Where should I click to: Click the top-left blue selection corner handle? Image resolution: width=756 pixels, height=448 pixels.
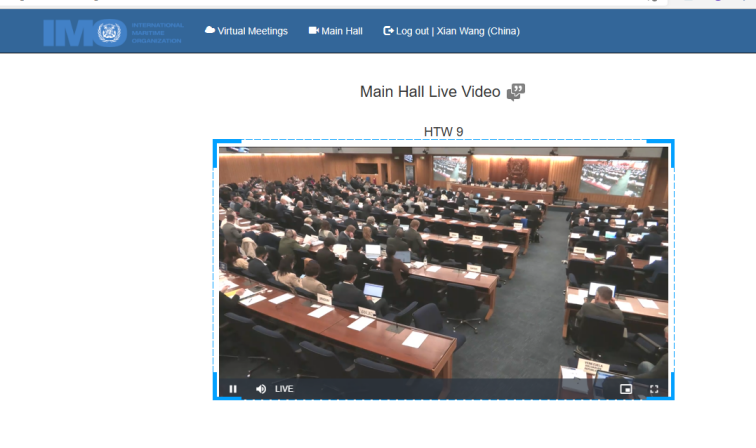216,143
